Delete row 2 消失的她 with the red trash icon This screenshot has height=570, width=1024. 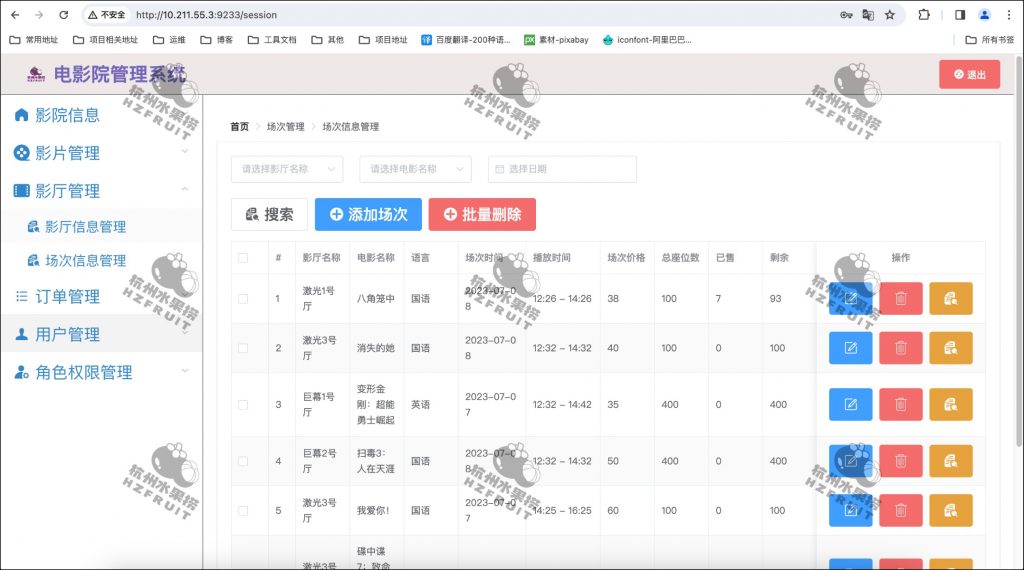point(901,348)
